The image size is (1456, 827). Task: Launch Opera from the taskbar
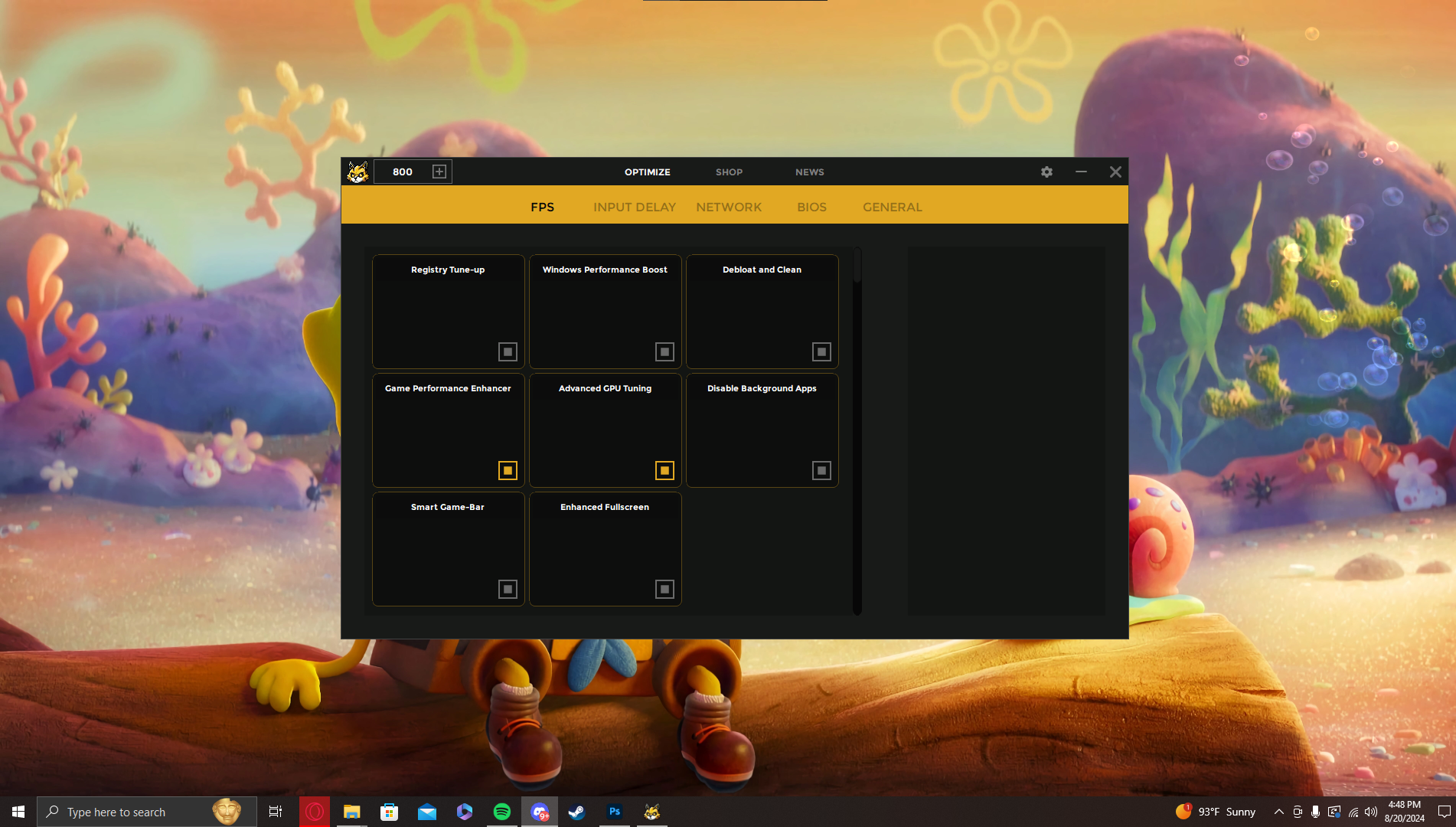point(315,812)
